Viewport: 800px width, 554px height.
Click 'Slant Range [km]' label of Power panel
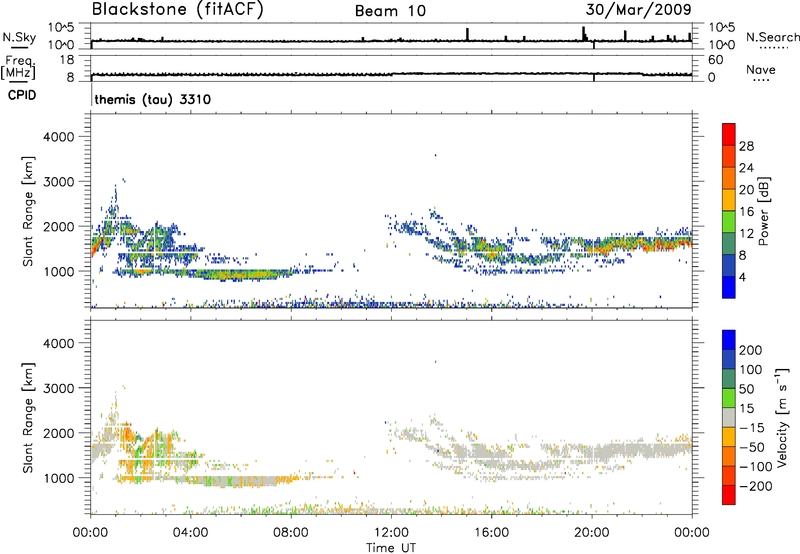(28, 211)
